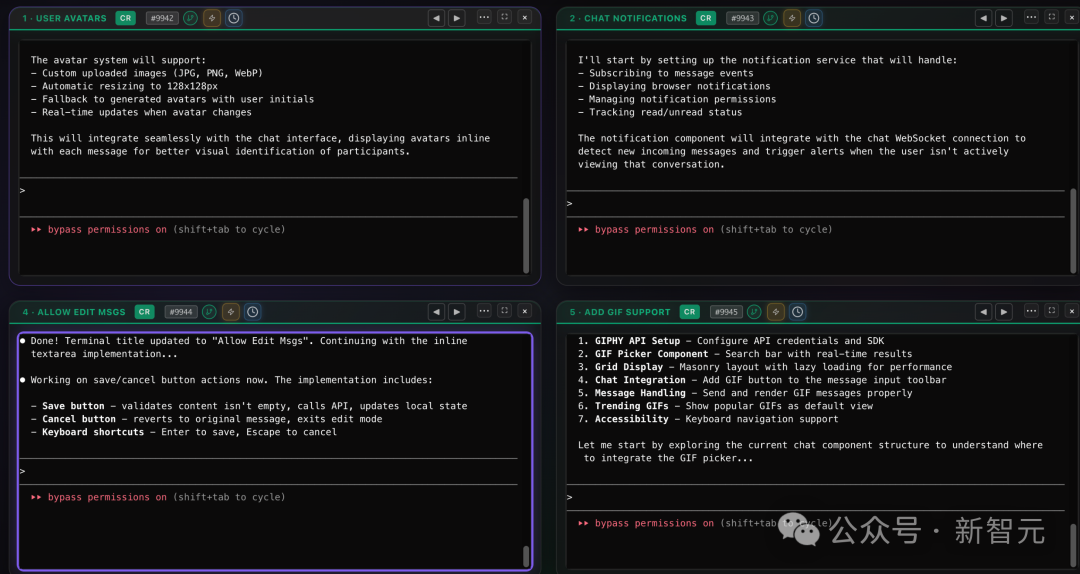Viewport: 1080px width, 574px height.
Task: Click the right arrow in Allow Edit Msgs header
Action: point(457,311)
